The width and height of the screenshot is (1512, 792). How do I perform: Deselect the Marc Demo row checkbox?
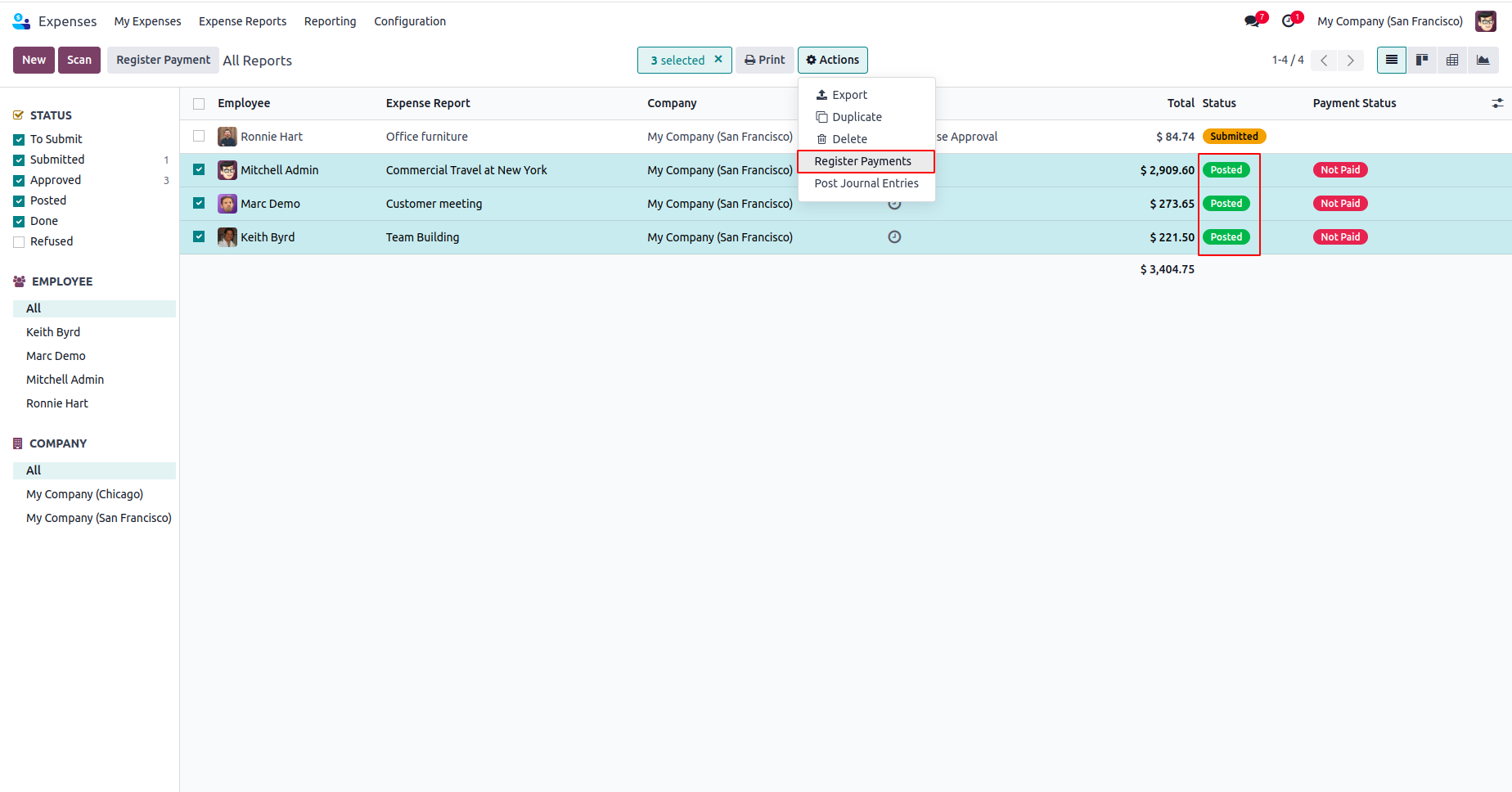pos(199,203)
